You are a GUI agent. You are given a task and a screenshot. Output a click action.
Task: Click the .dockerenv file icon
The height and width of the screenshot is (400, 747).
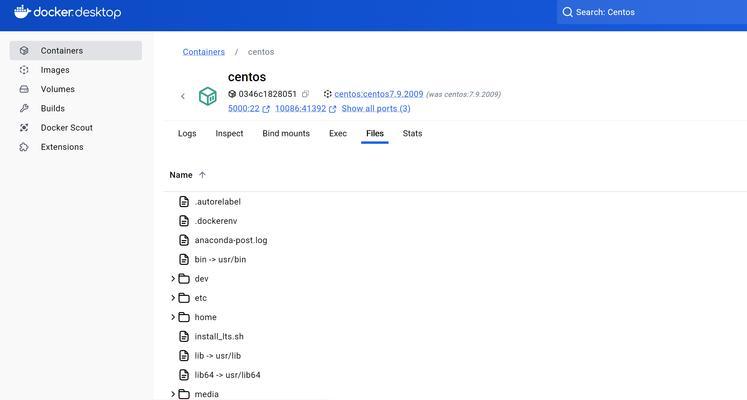(x=184, y=221)
